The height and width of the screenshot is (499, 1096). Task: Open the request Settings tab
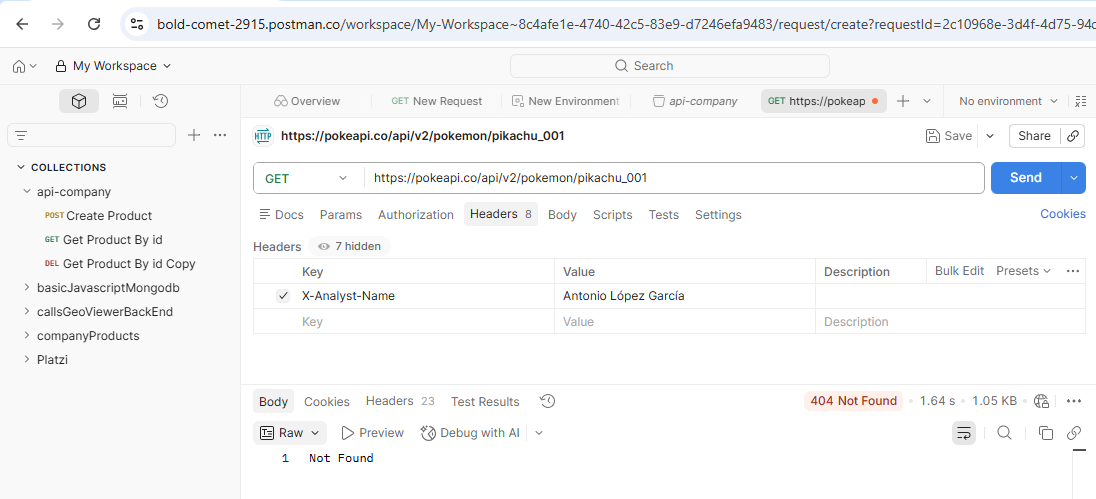pos(718,215)
